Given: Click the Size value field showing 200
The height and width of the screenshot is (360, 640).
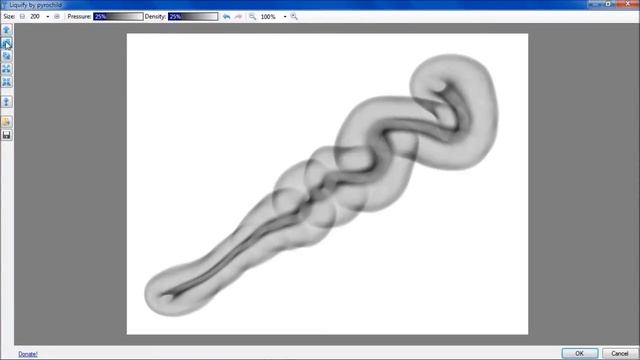Looking at the screenshot, I should [x=36, y=17].
